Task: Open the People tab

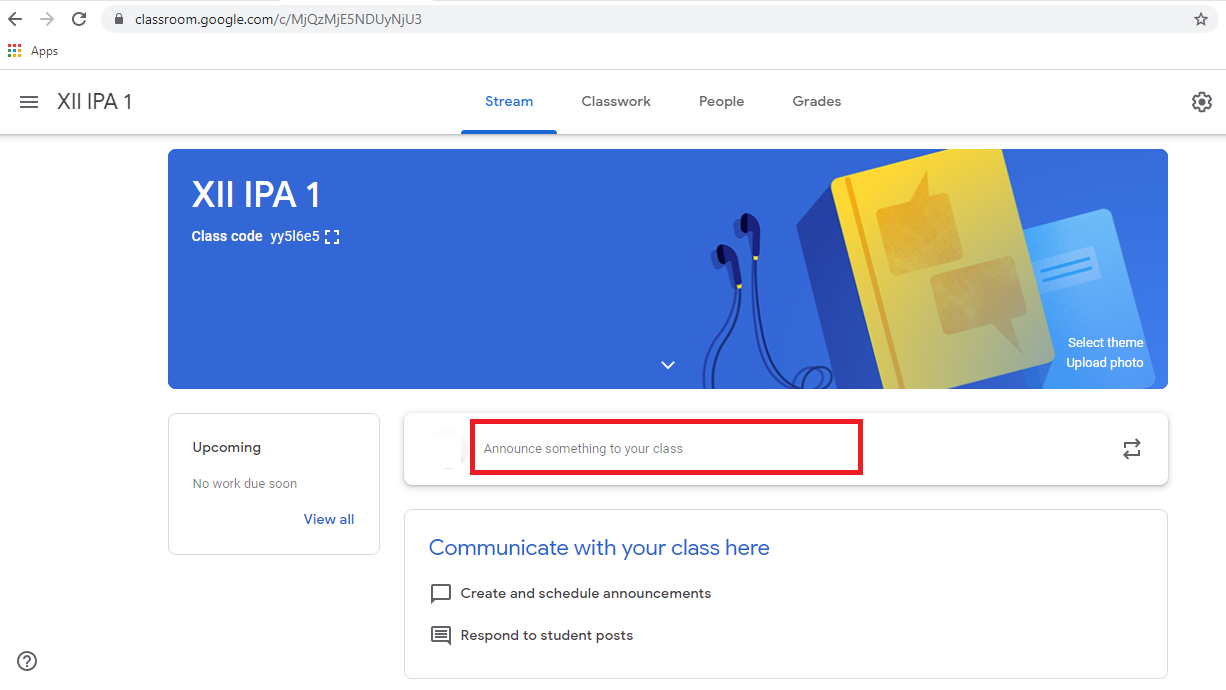Action: [721, 101]
